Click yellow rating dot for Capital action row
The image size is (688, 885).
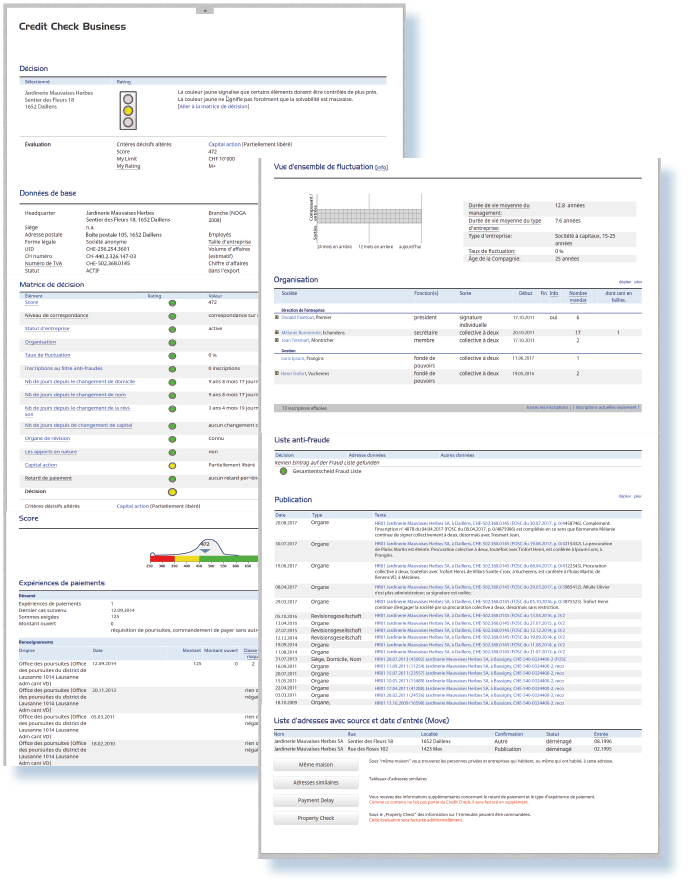pos(172,466)
